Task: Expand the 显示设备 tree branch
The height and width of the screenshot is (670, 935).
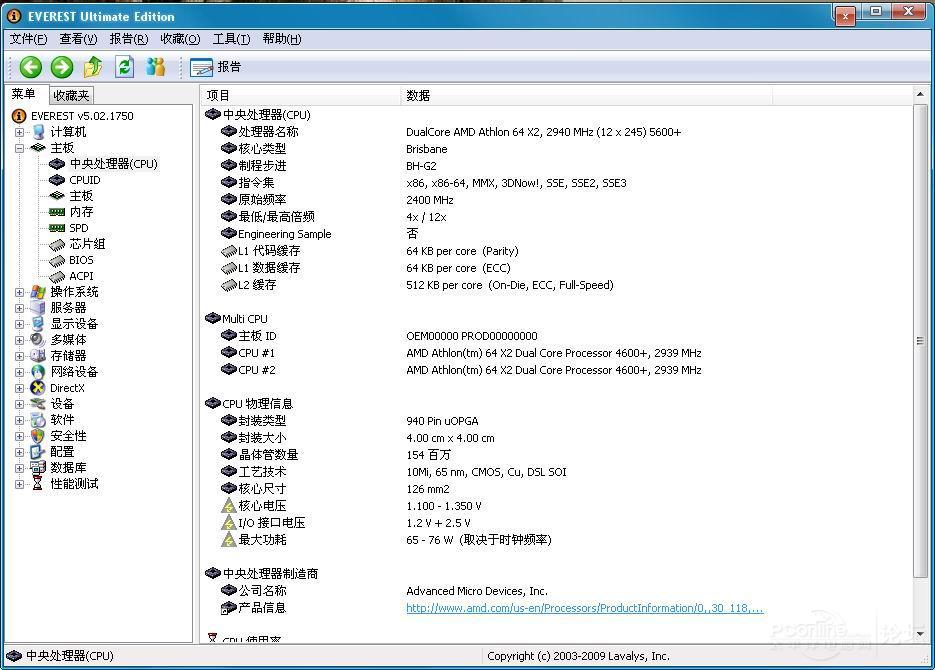Action: pos(19,325)
